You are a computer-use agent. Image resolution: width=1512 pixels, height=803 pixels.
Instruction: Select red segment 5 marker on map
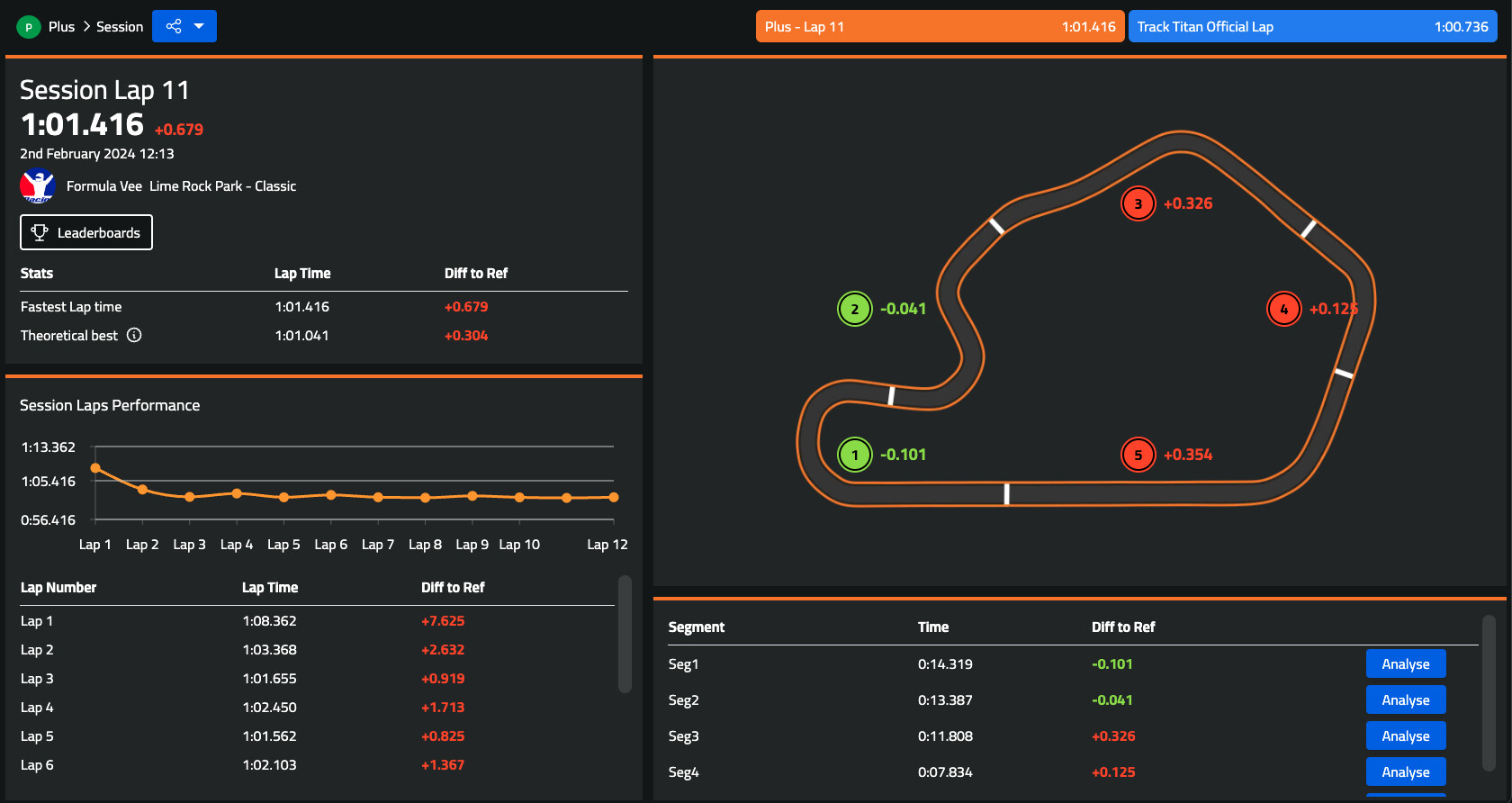(x=1138, y=455)
